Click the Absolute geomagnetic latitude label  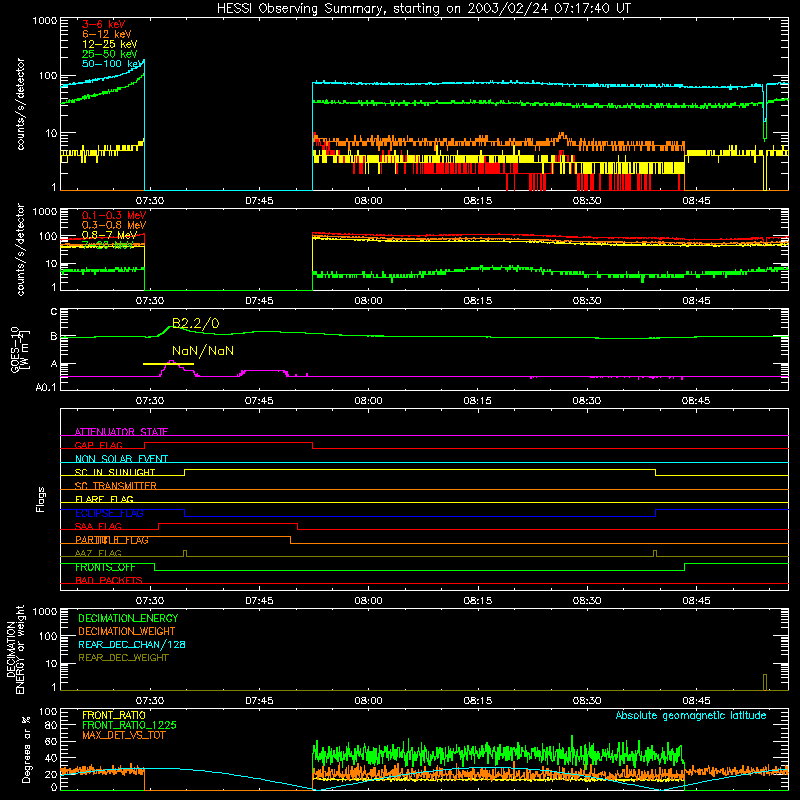coord(691,715)
